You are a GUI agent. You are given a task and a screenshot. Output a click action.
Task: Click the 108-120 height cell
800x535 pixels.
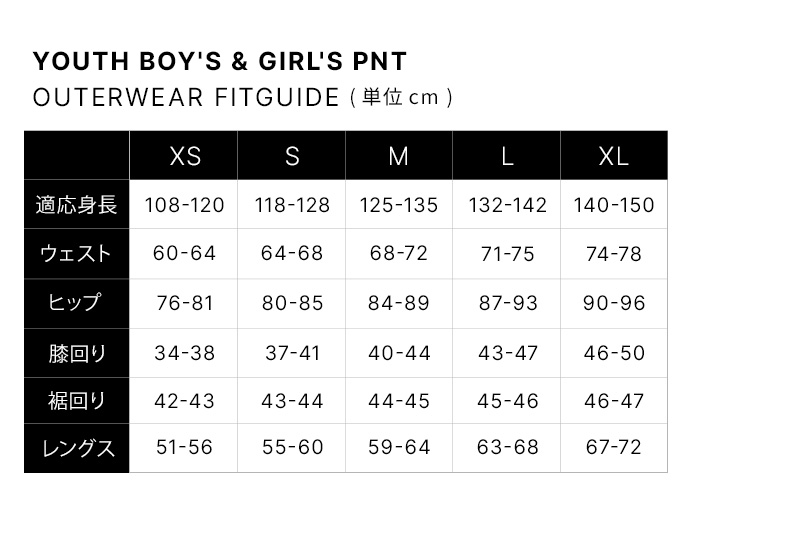pyautogui.click(x=185, y=205)
